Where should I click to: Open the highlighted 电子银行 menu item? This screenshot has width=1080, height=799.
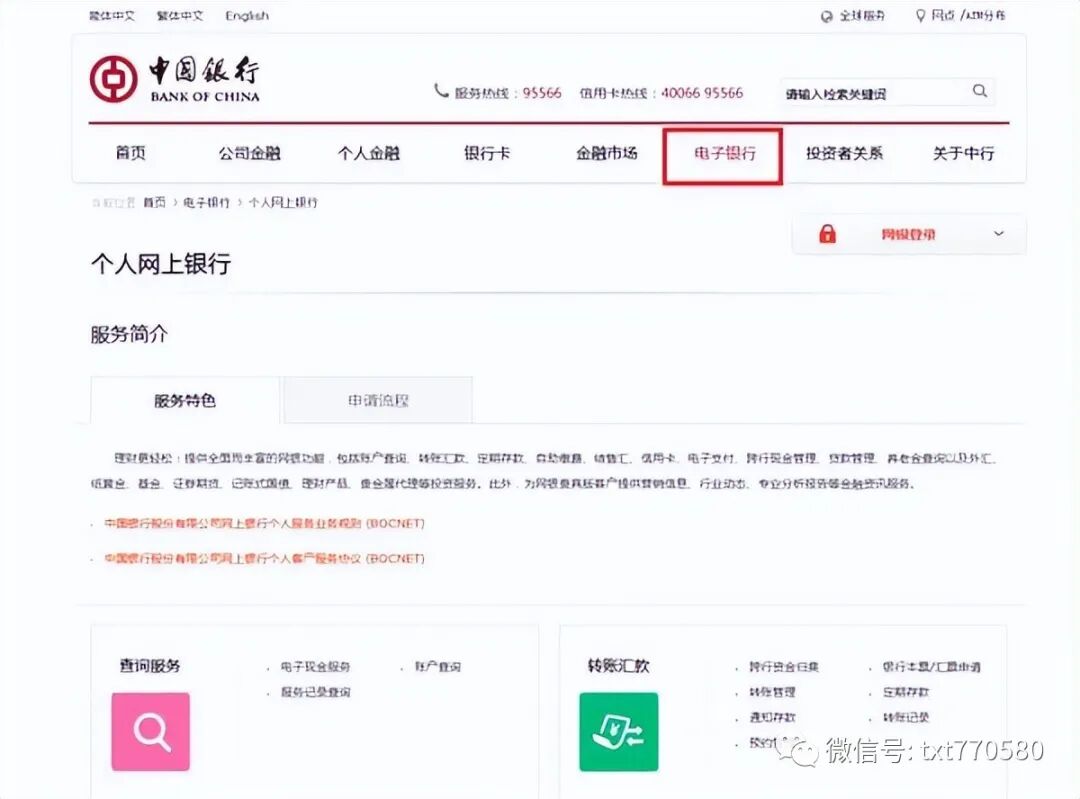click(x=722, y=154)
